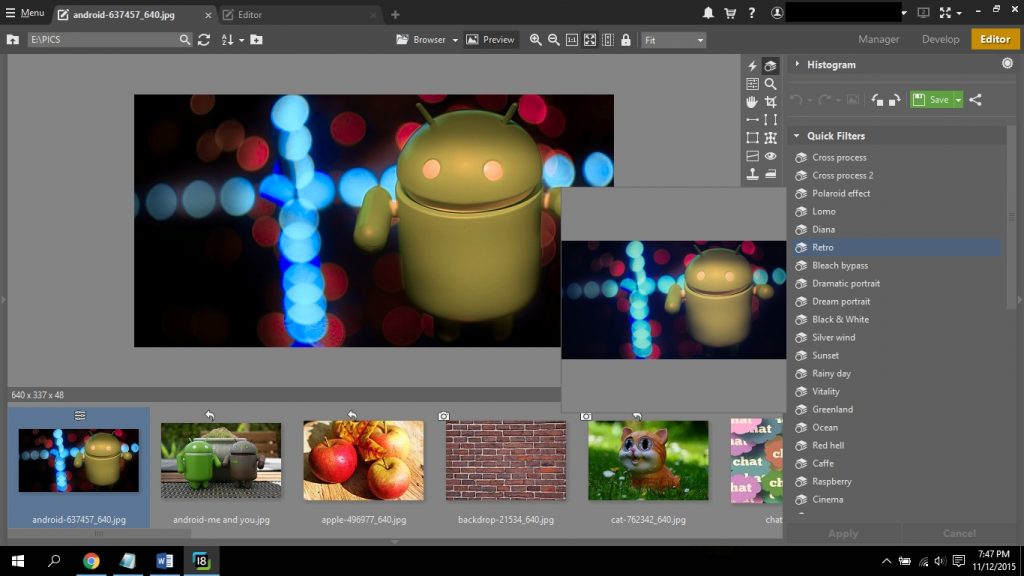Select the Horizon alignment tool

752,120
